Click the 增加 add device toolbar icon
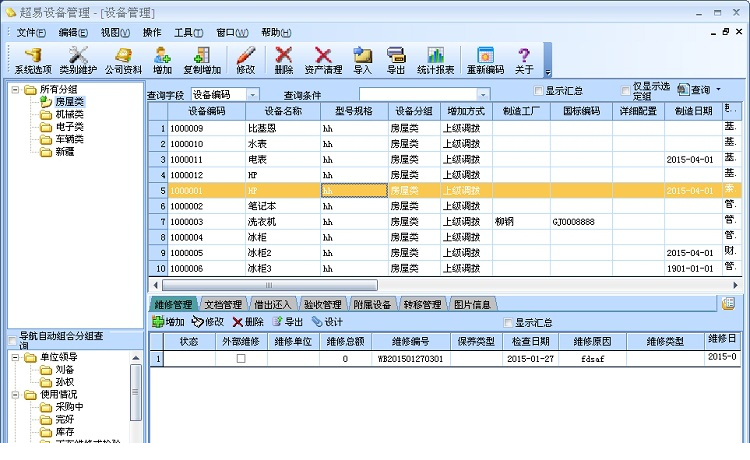 (x=162, y=61)
